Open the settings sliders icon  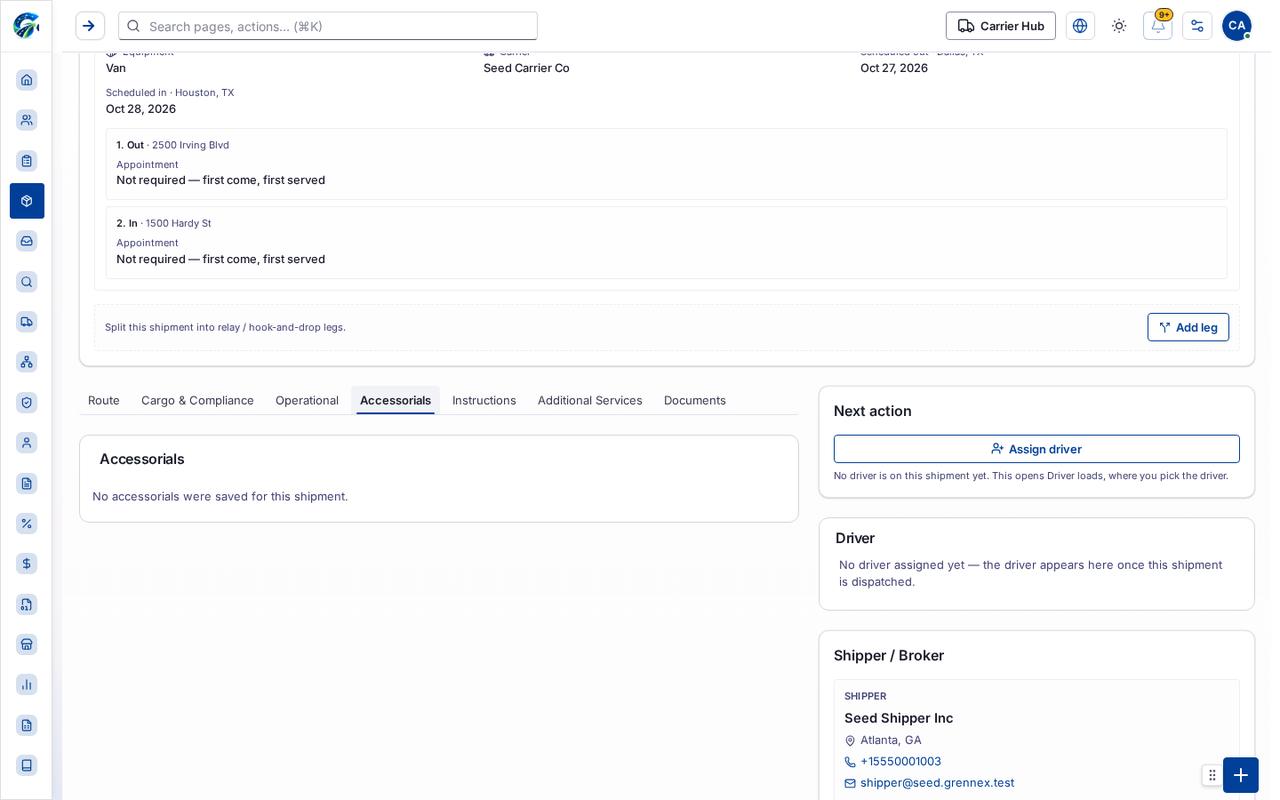click(1197, 26)
